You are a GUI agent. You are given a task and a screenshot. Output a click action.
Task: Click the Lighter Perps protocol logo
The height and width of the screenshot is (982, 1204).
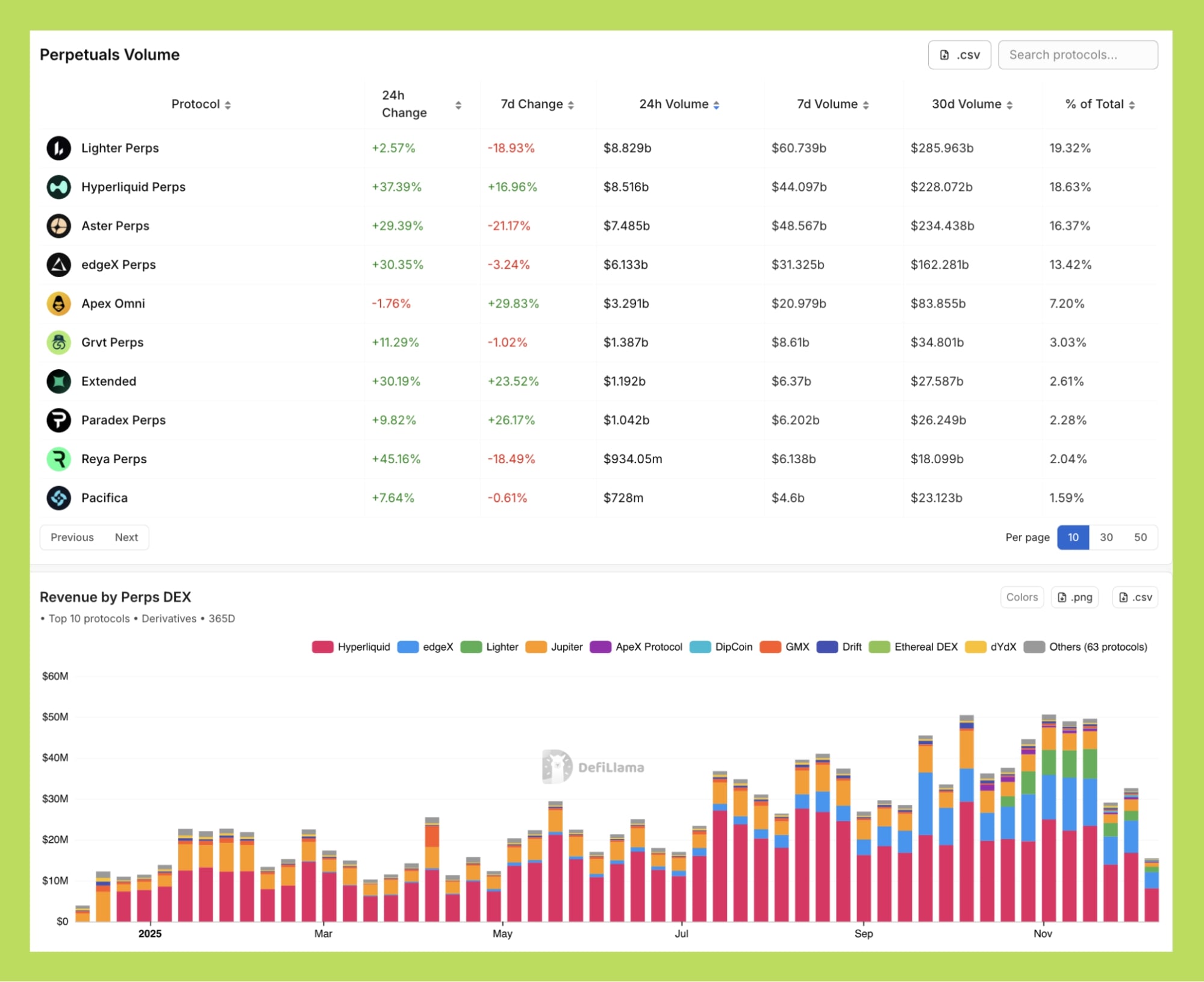(58, 148)
